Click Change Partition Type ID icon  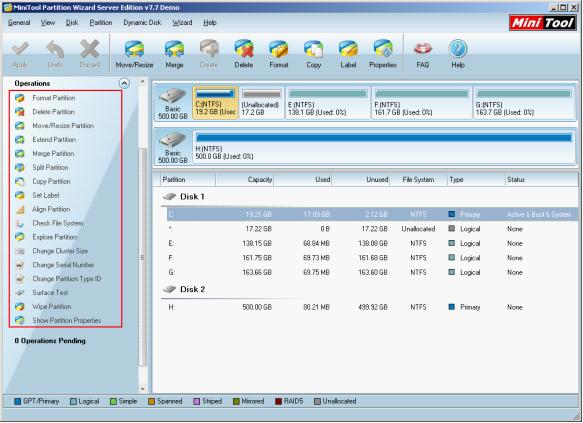(20, 279)
